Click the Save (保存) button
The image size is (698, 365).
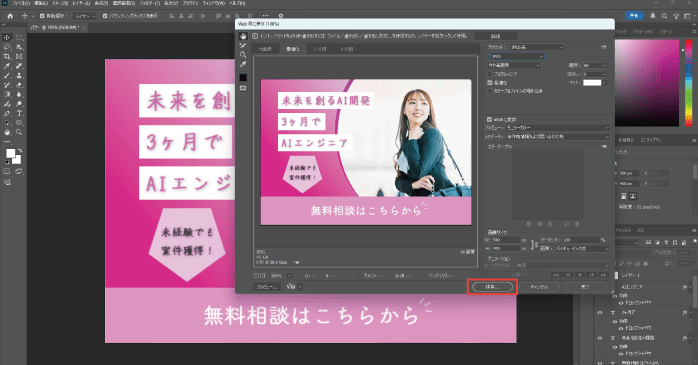[492, 287]
